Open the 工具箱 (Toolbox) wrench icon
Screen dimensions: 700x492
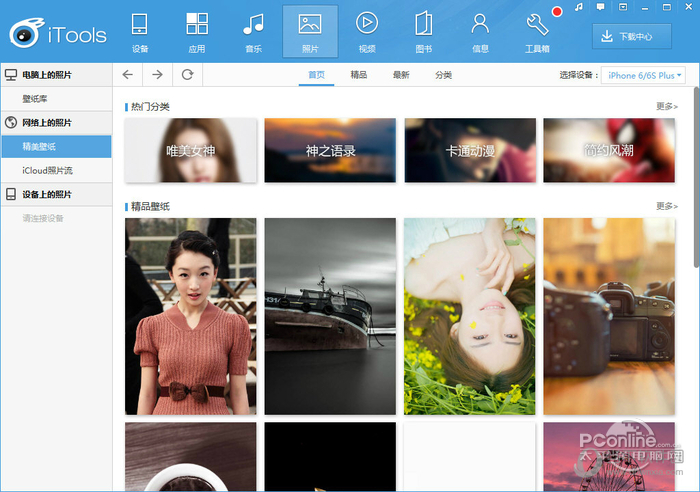(x=537, y=29)
